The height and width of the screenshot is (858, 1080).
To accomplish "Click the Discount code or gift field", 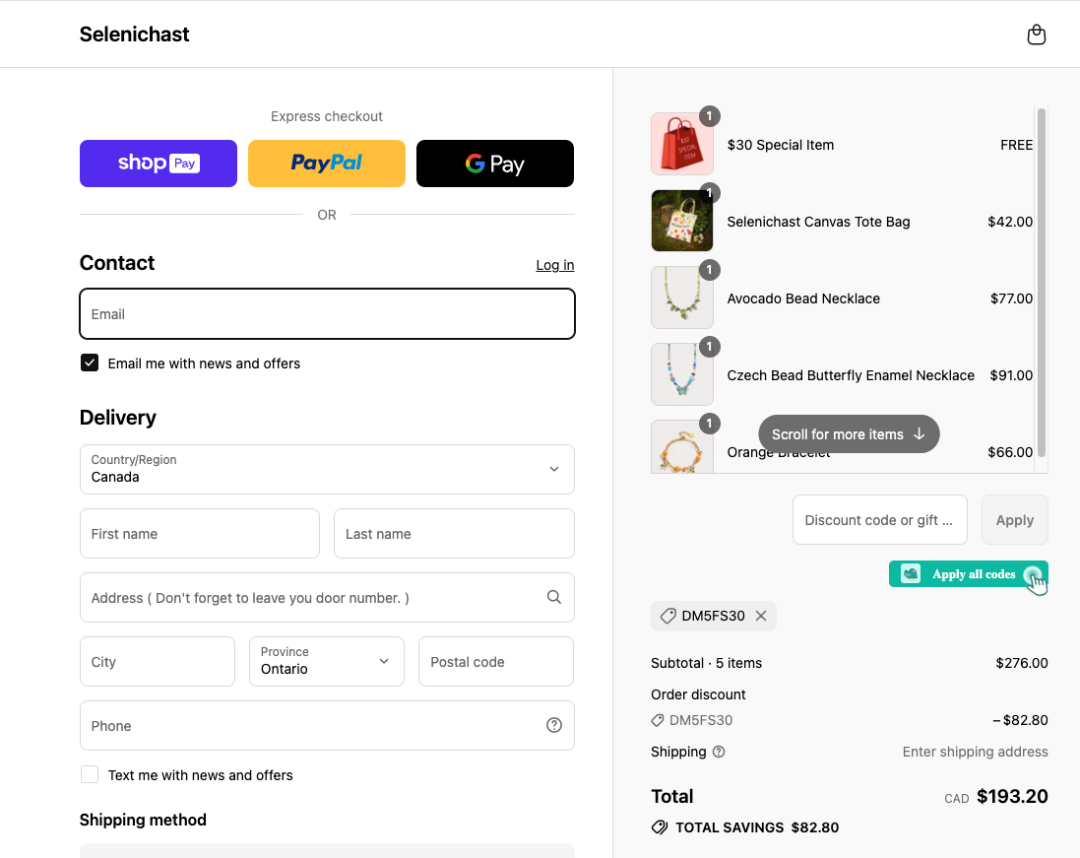I will [879, 520].
